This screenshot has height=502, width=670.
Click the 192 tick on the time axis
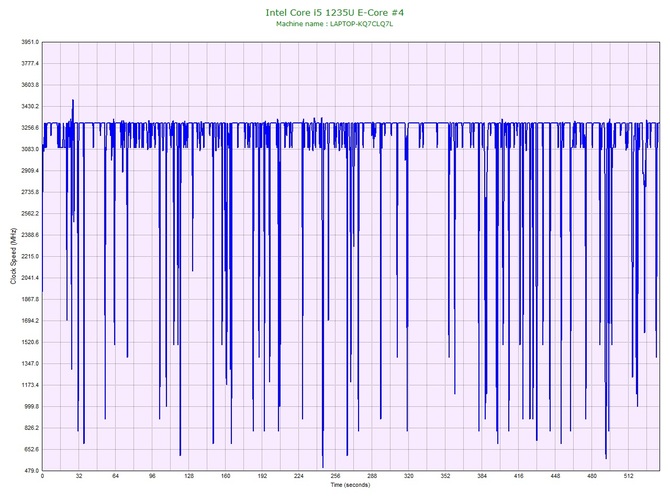[262, 476]
